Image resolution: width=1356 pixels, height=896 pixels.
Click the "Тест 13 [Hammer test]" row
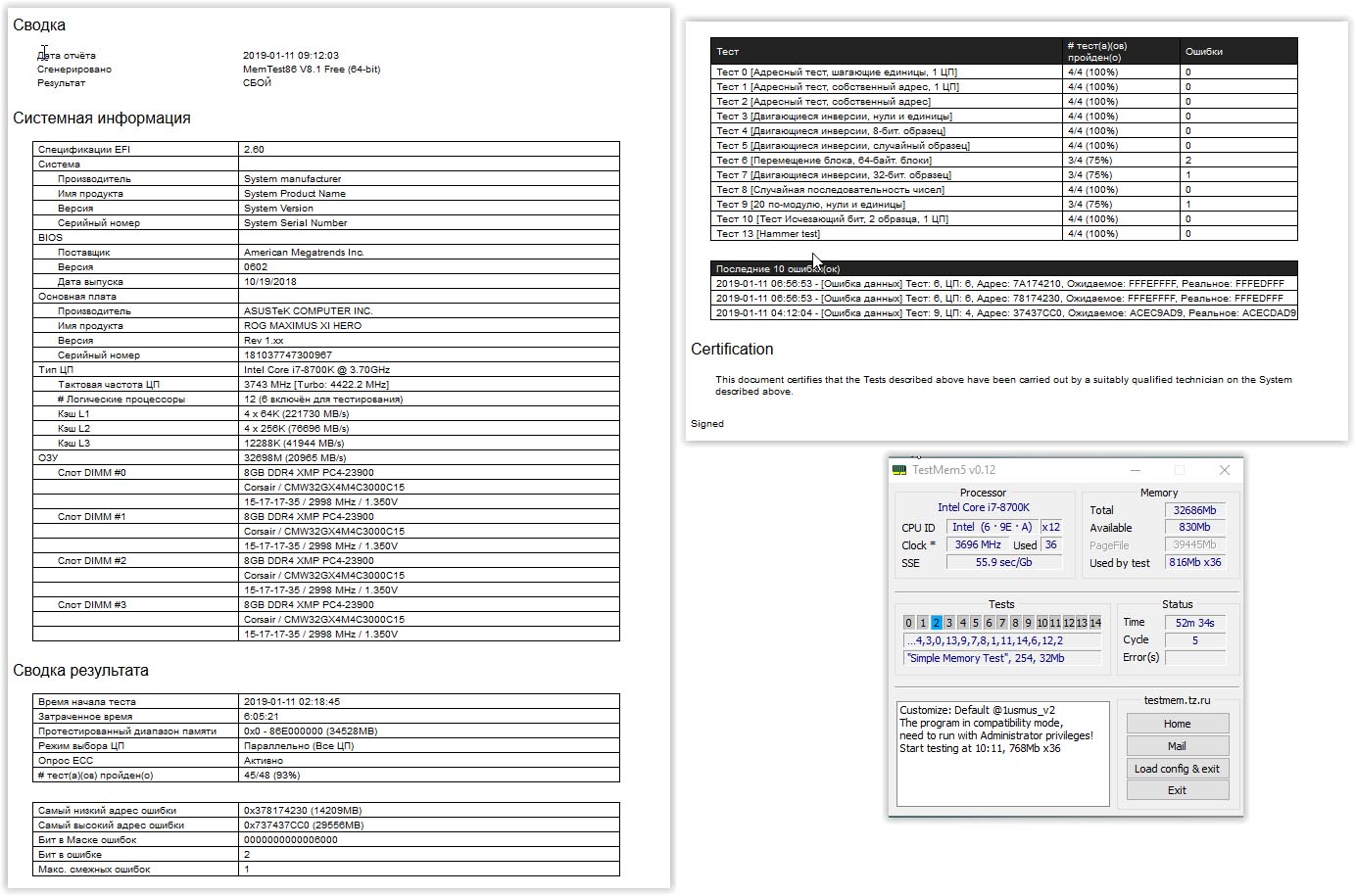(x=1004, y=234)
